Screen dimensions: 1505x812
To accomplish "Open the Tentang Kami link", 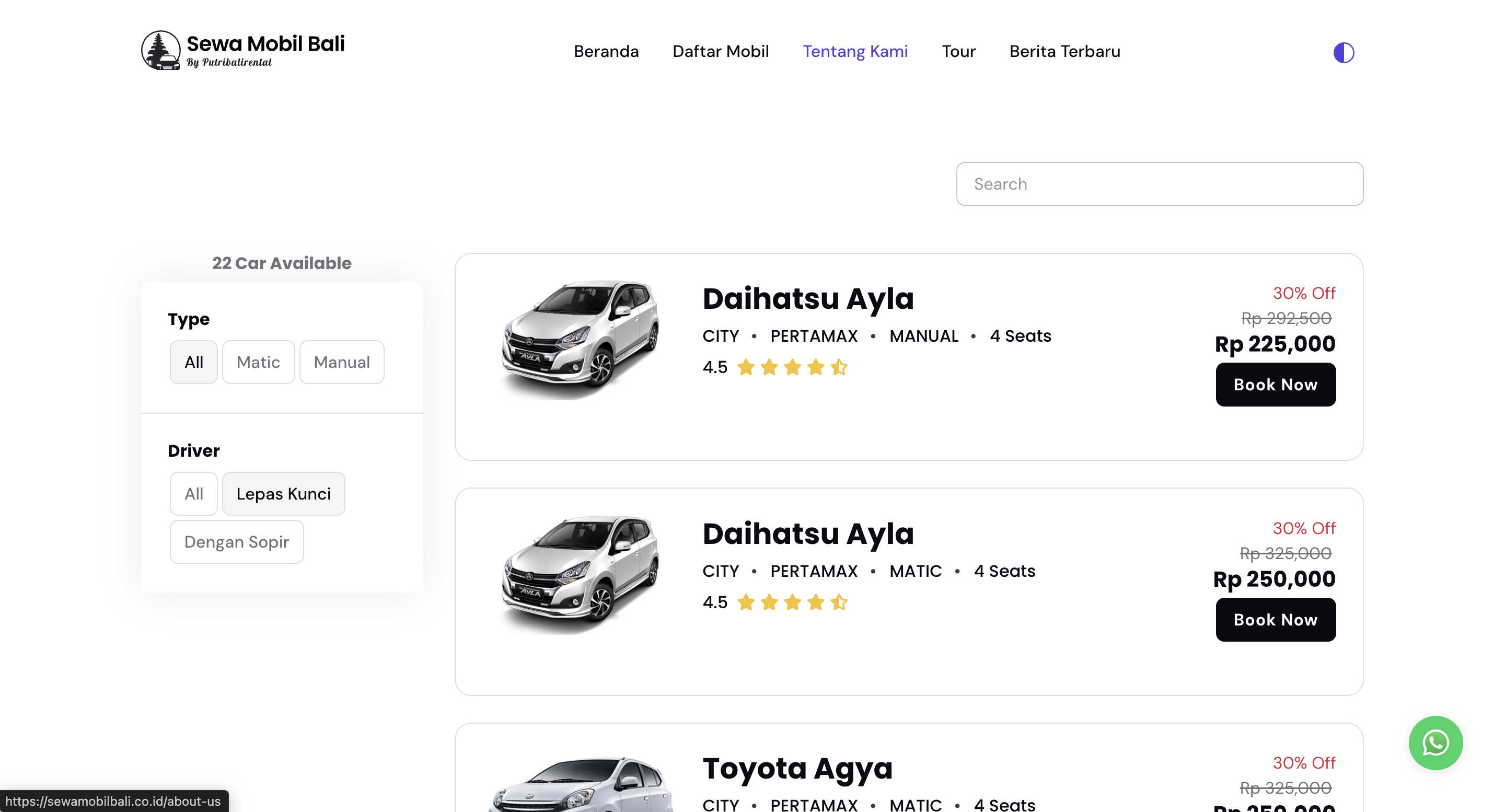I will [x=856, y=51].
